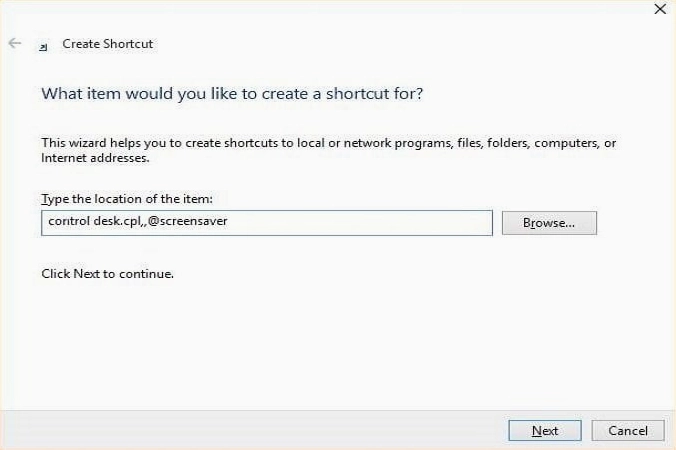Click the blank footer area left of Next
Viewport: 676px width, 450px height.
250,430
